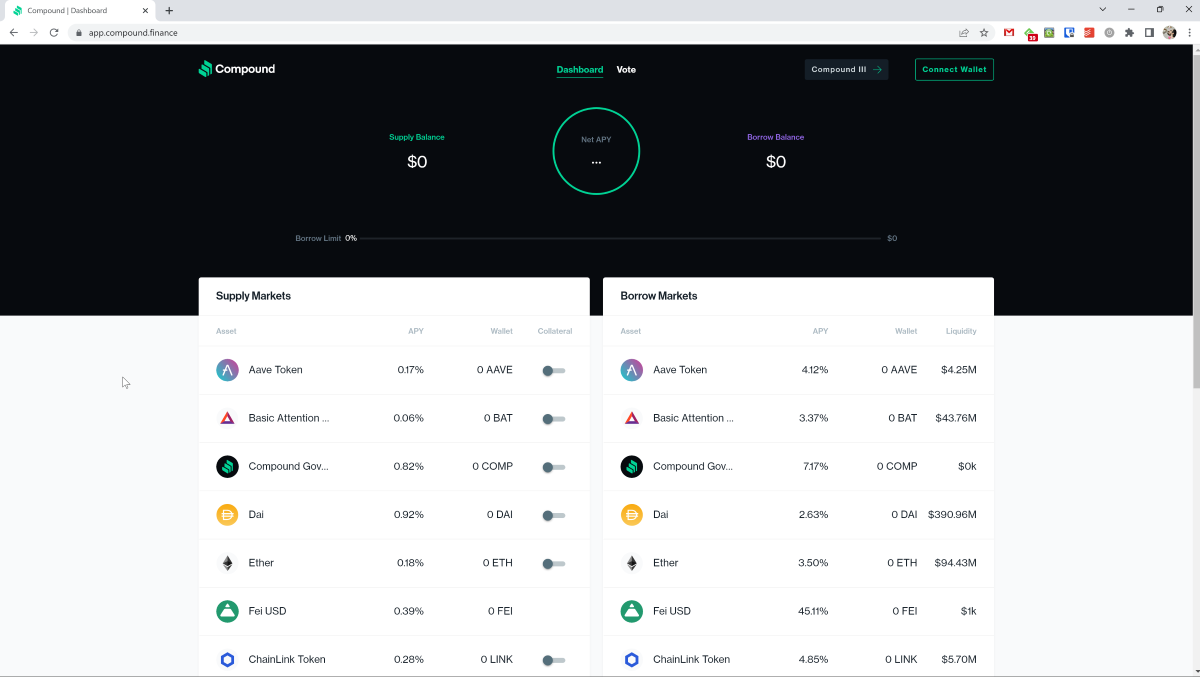Image resolution: width=1200 pixels, height=677 pixels.
Task: Close the Compound Dashboard tab
Action: tap(146, 10)
